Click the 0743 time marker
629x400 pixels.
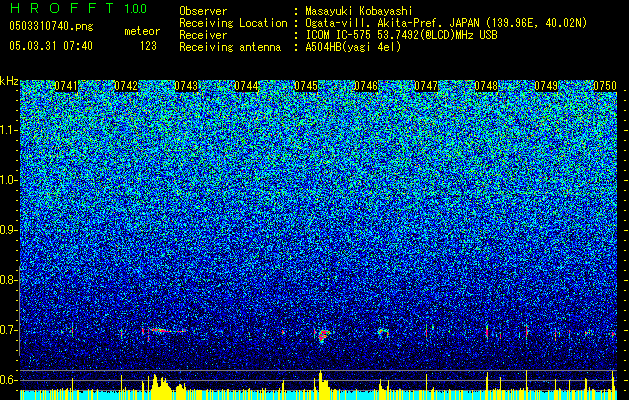pos(186,86)
